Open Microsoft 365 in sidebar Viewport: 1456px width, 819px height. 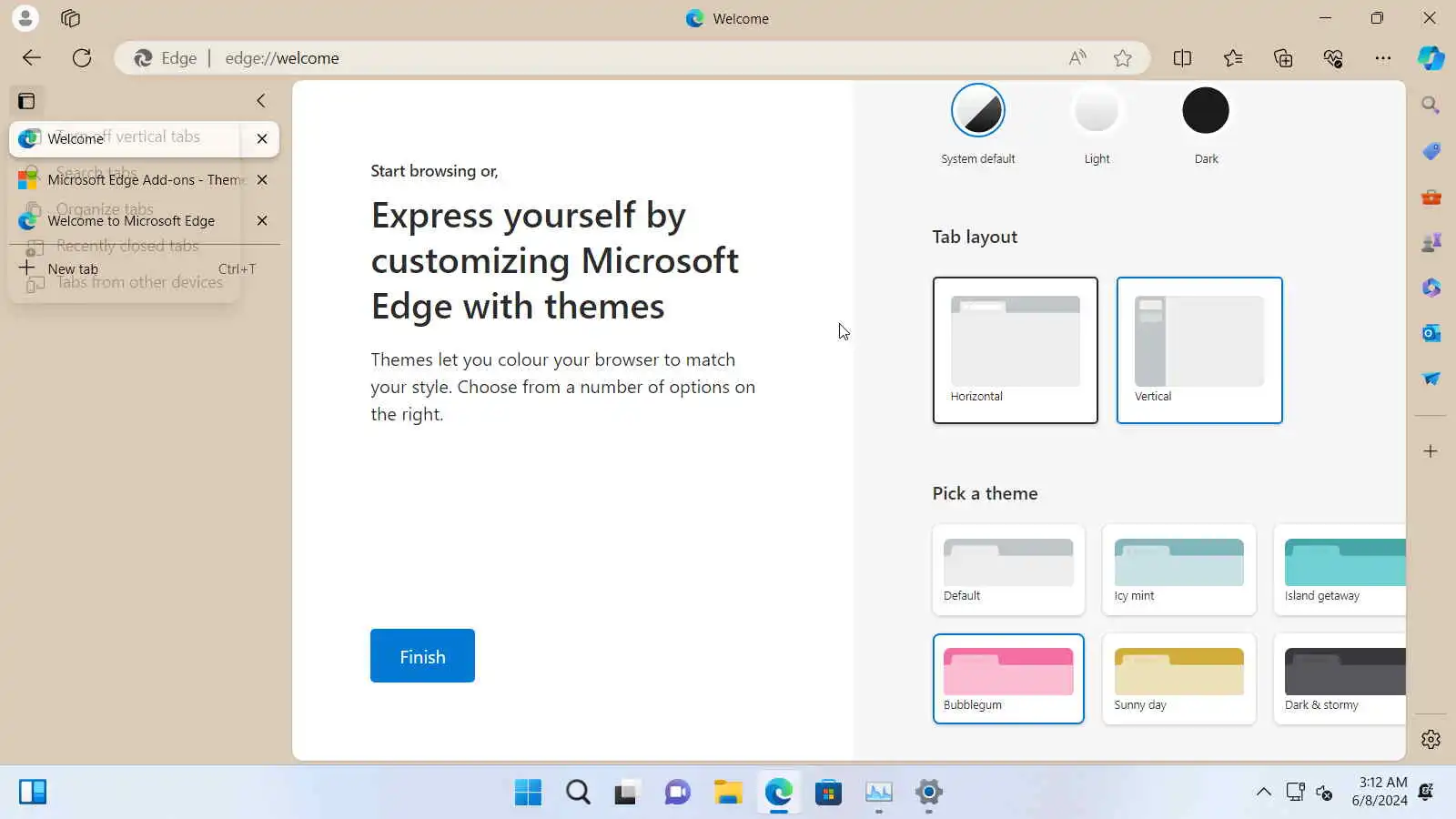1431,288
